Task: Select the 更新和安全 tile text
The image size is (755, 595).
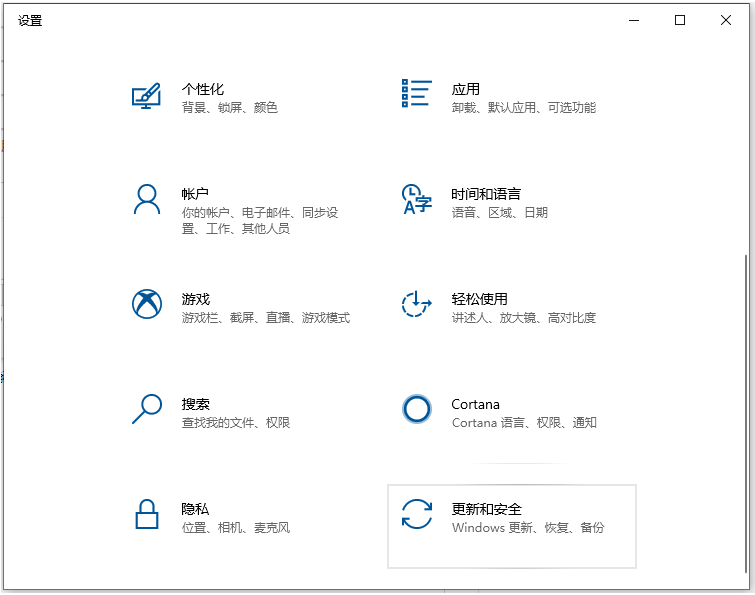Action: [x=486, y=509]
